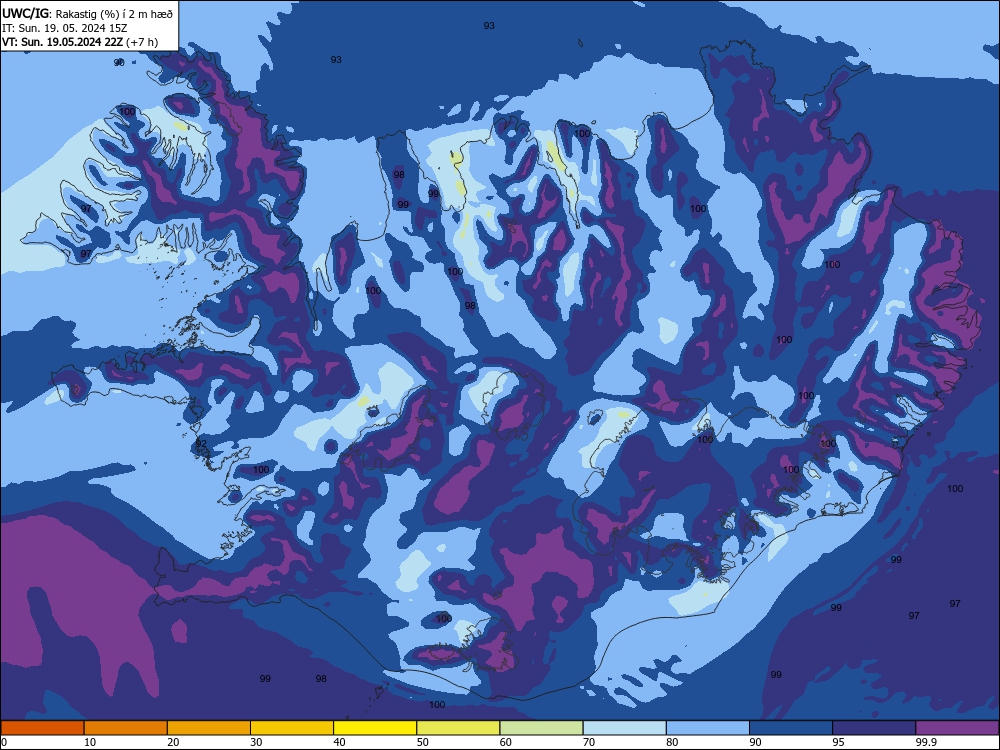The width and height of the screenshot is (1000, 750).
Task: Click the dark orange 0–10 legend swatch
Action: (x=42, y=728)
